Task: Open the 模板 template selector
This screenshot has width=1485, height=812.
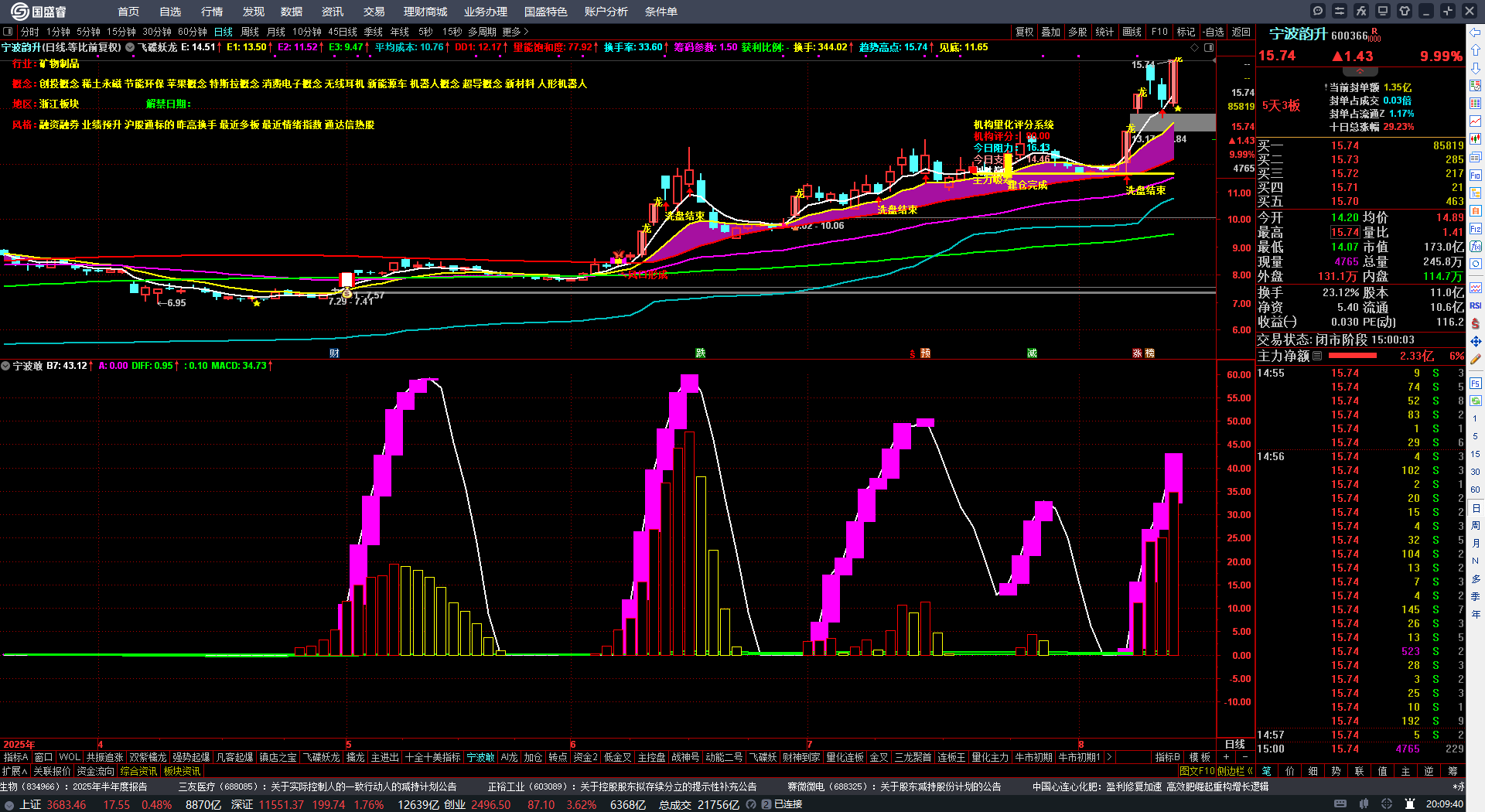Action: tap(1200, 757)
